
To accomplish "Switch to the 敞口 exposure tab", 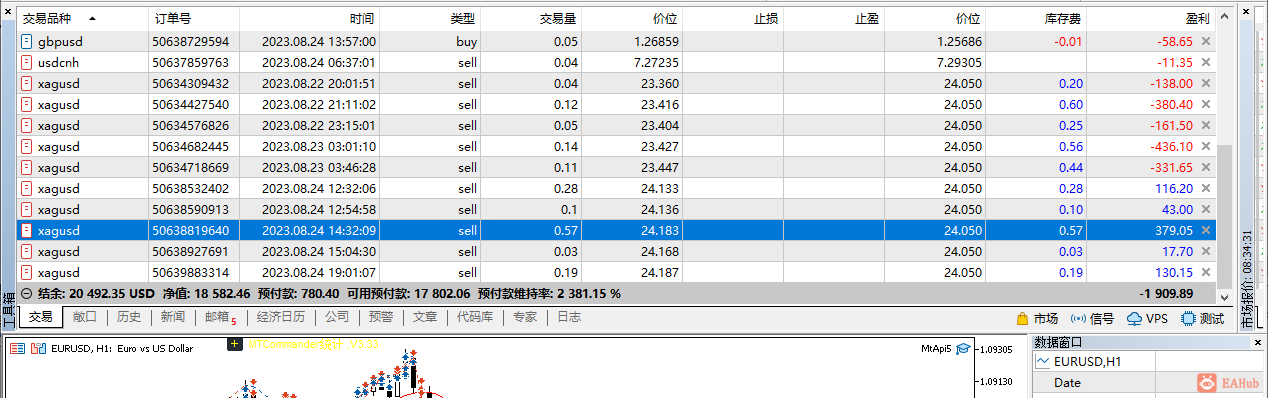I will click(x=85, y=317).
